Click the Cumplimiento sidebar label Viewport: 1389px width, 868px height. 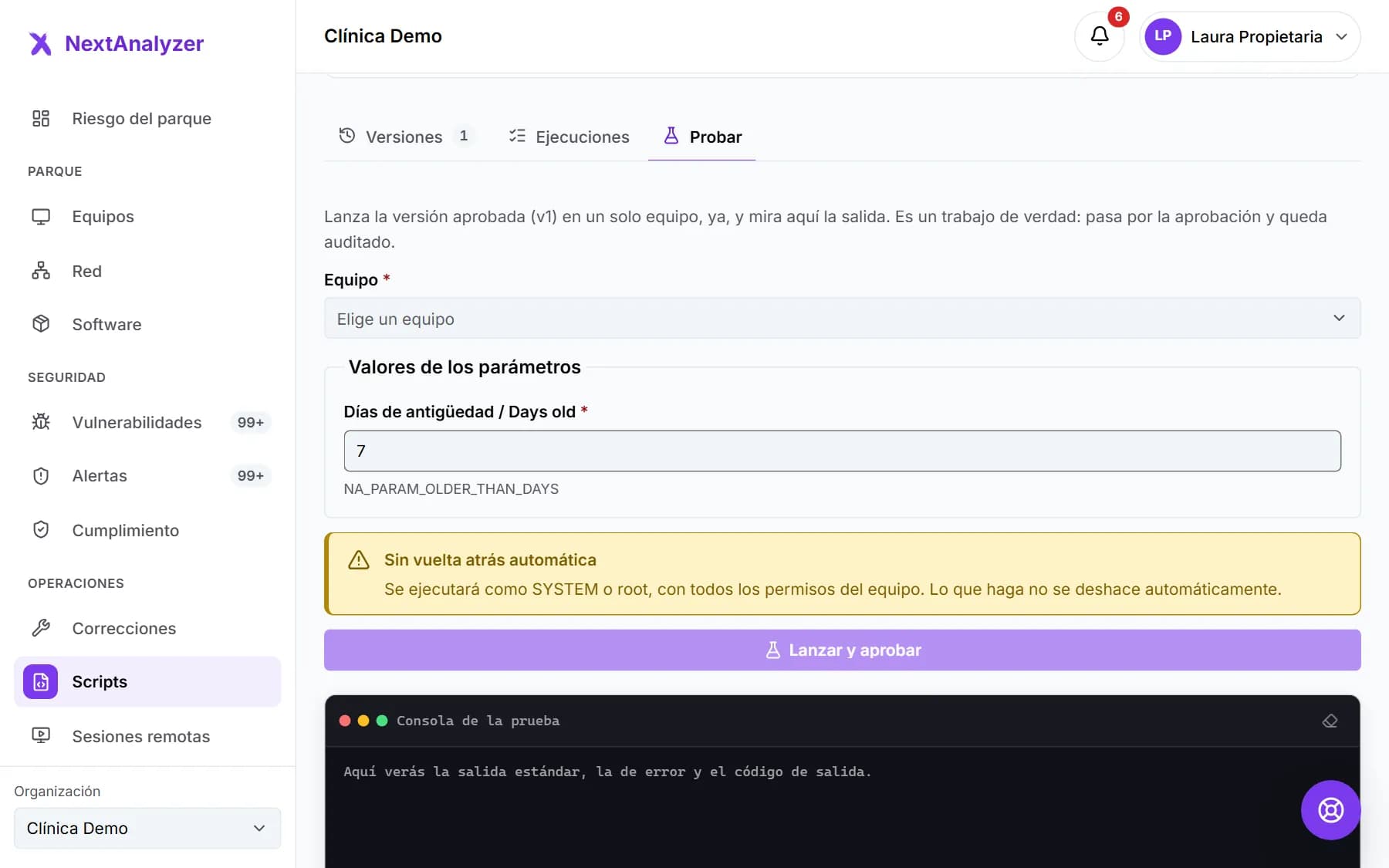click(x=125, y=530)
